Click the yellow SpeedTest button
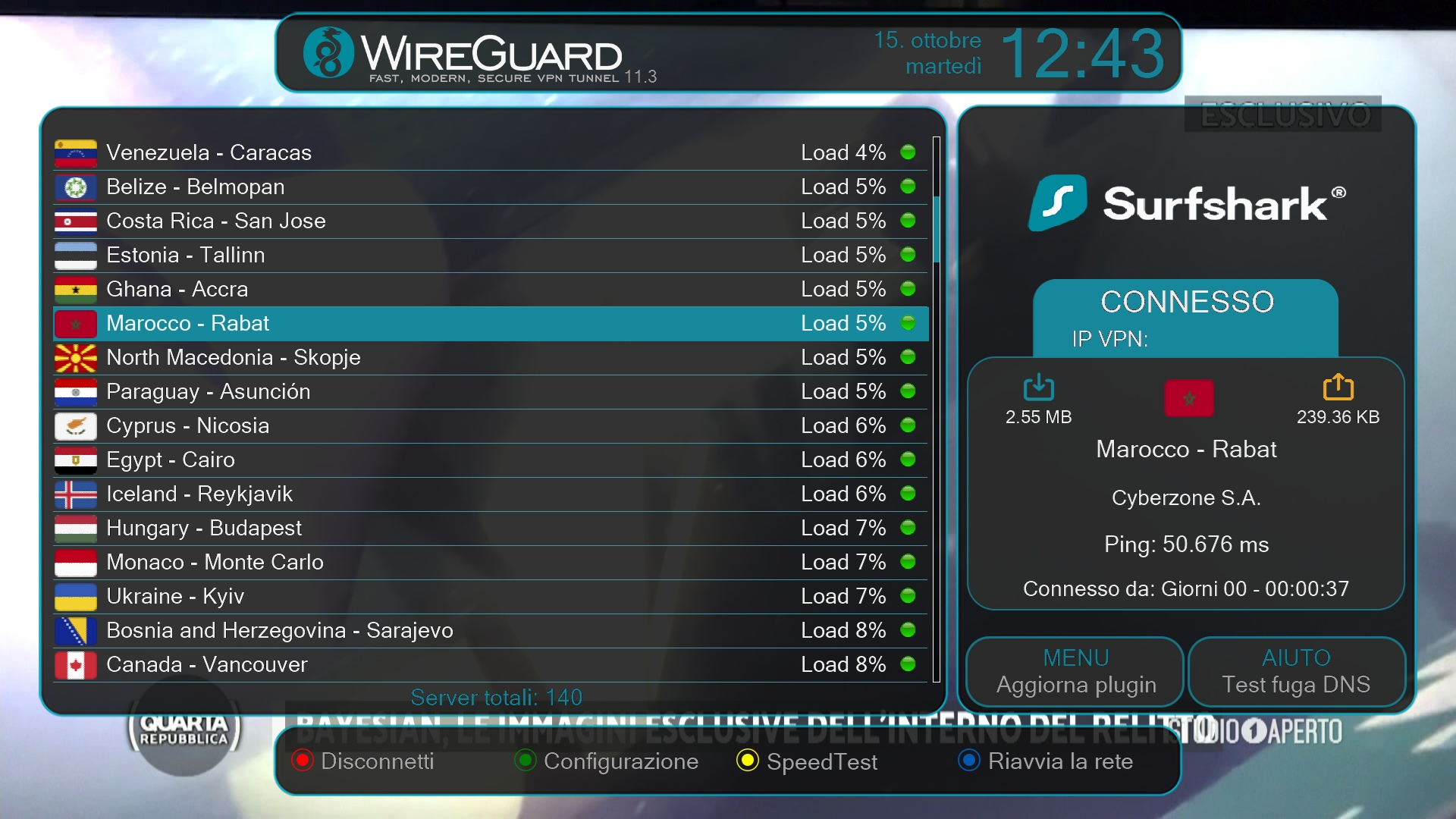The width and height of the screenshot is (1456, 819). (747, 760)
